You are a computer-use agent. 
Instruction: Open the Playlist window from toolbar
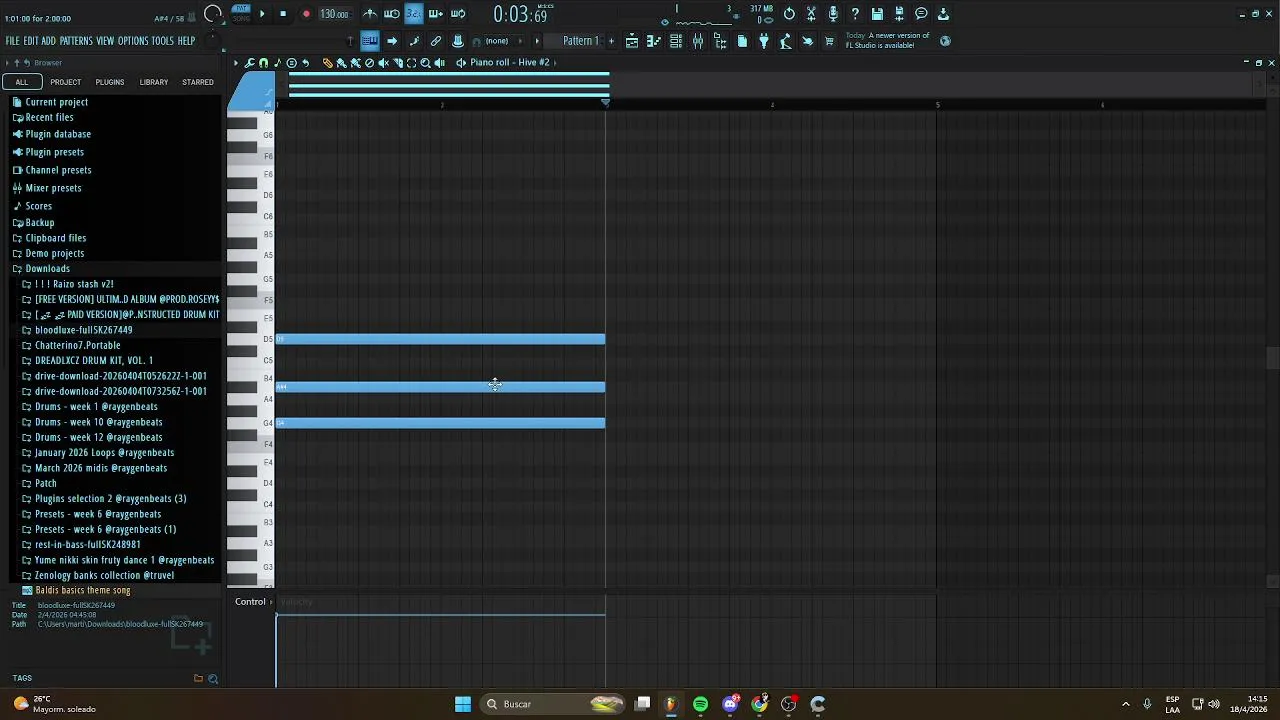[x=632, y=41]
